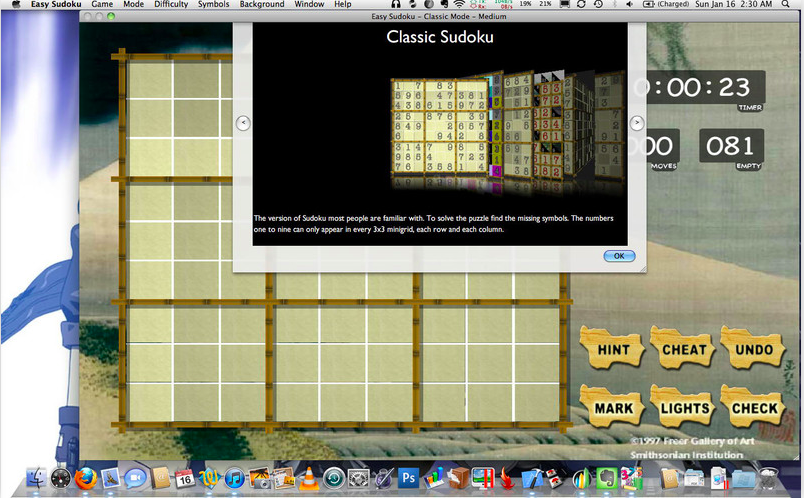Open Xcode hammer icon in Dock
804x498 pixels.
[x=532, y=478]
